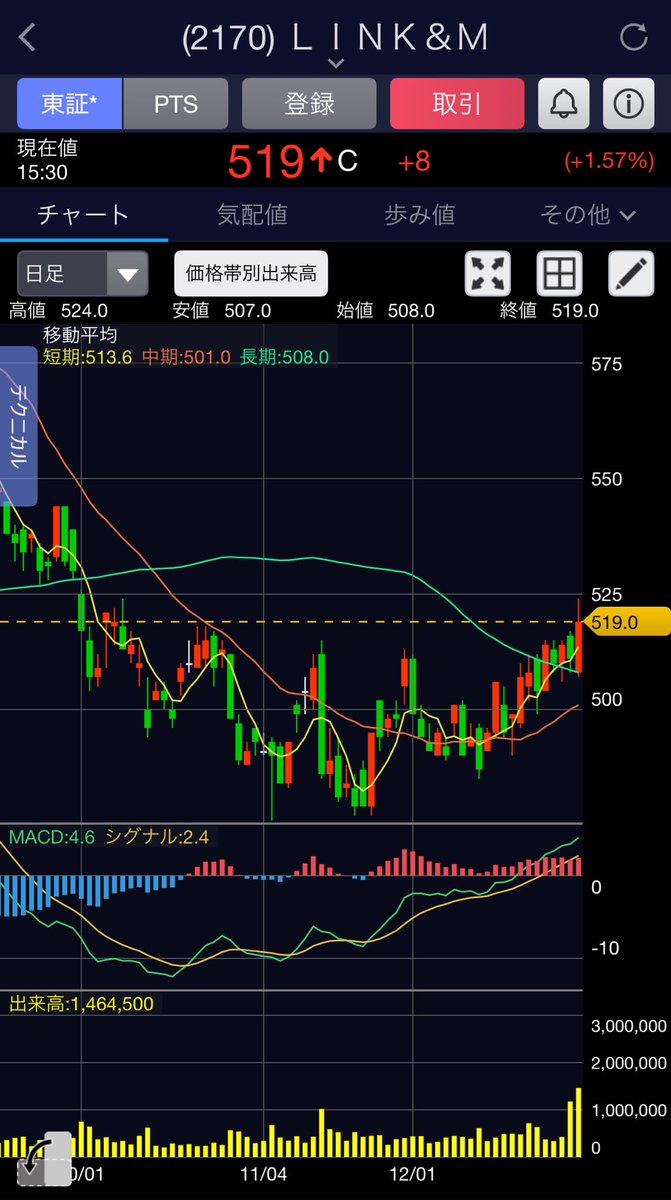This screenshot has width=671, height=1200.
Task: Expand chart to full screen
Action: click(x=488, y=272)
